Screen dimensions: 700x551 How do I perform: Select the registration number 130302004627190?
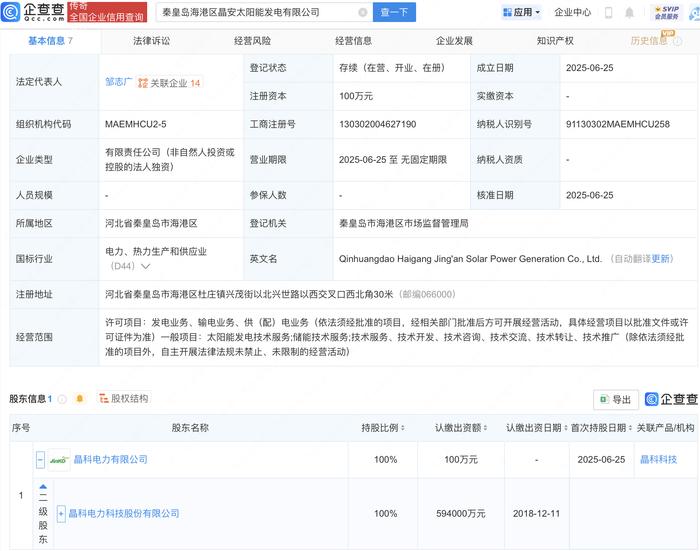coord(378,124)
